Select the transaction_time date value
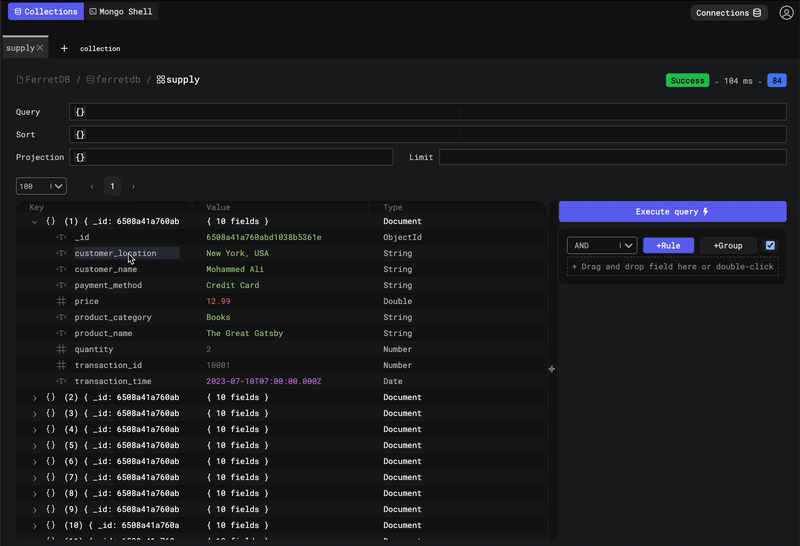800x546 pixels. pos(264,381)
